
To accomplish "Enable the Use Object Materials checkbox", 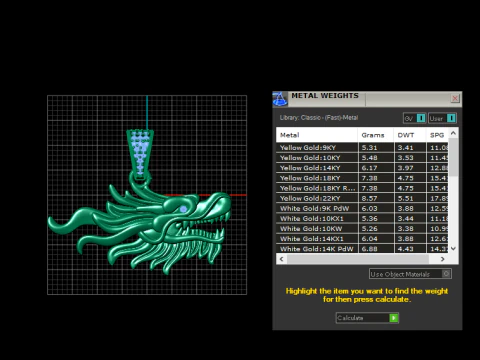I will (x=446, y=274).
